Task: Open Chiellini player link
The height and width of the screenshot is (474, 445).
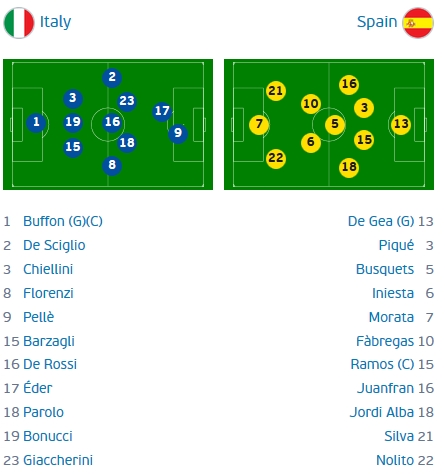Action: tap(48, 269)
